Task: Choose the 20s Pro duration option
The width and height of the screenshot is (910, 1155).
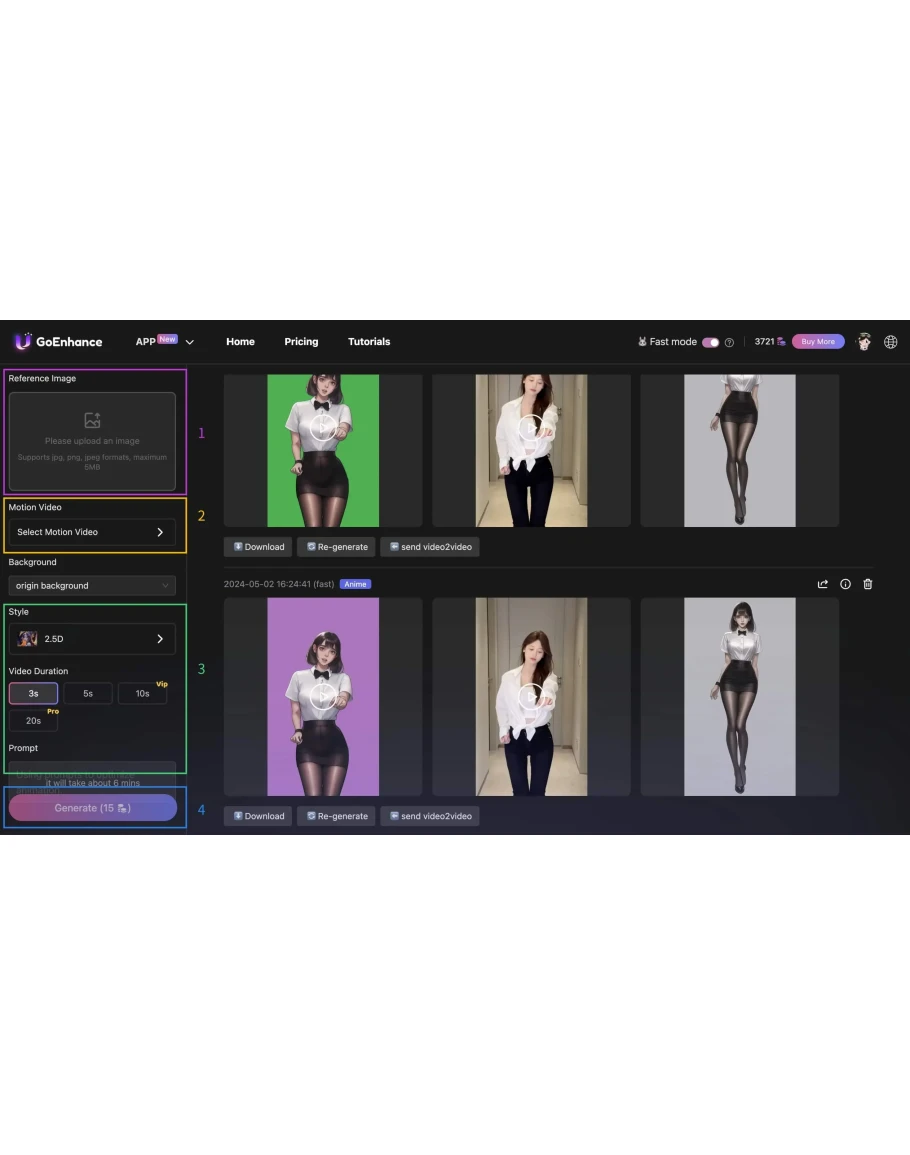Action: pyautogui.click(x=33, y=720)
